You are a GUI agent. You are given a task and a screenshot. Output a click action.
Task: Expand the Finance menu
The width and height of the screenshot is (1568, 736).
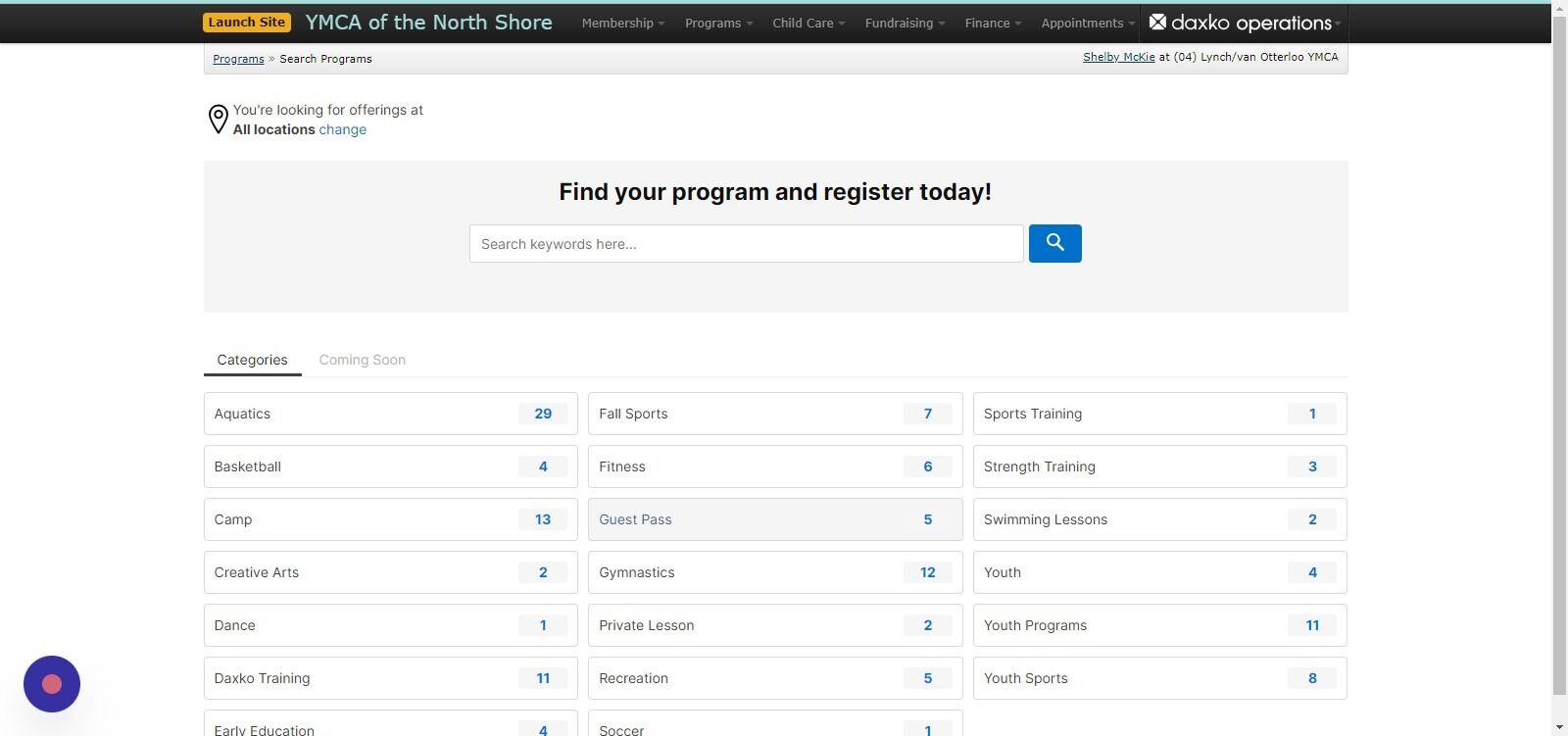tap(993, 23)
